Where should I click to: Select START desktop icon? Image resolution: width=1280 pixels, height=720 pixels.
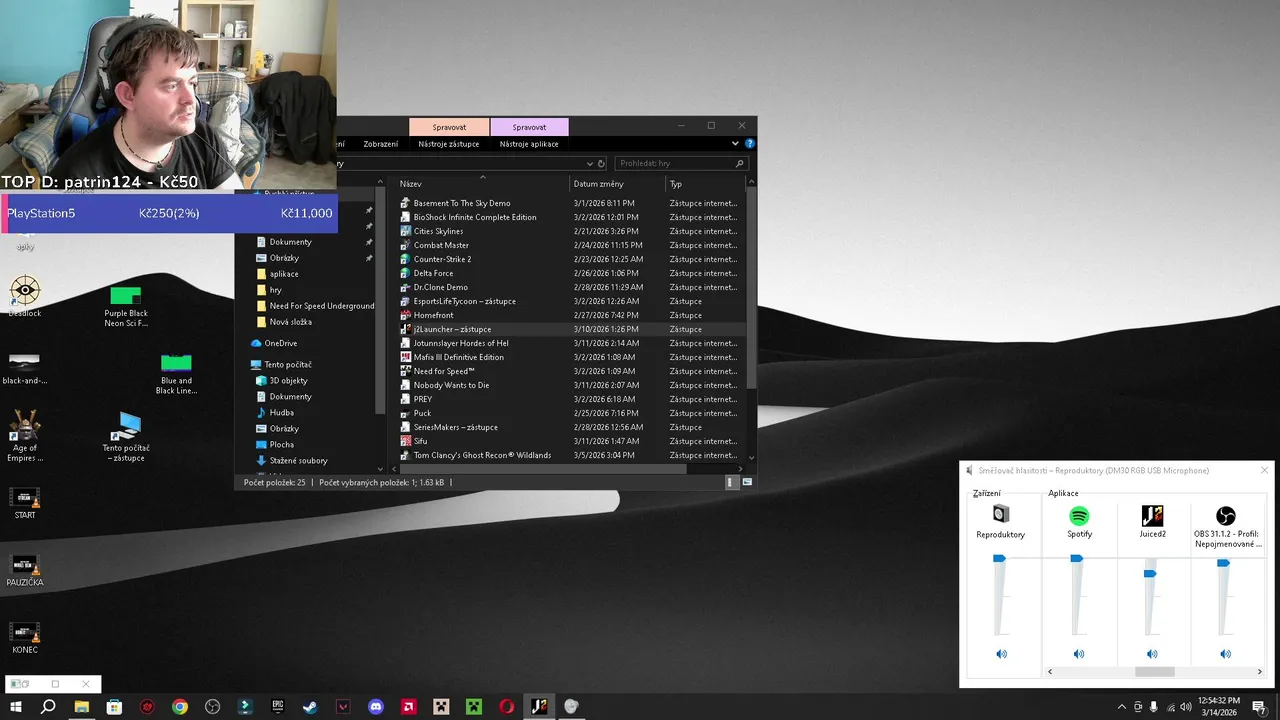tap(25, 502)
